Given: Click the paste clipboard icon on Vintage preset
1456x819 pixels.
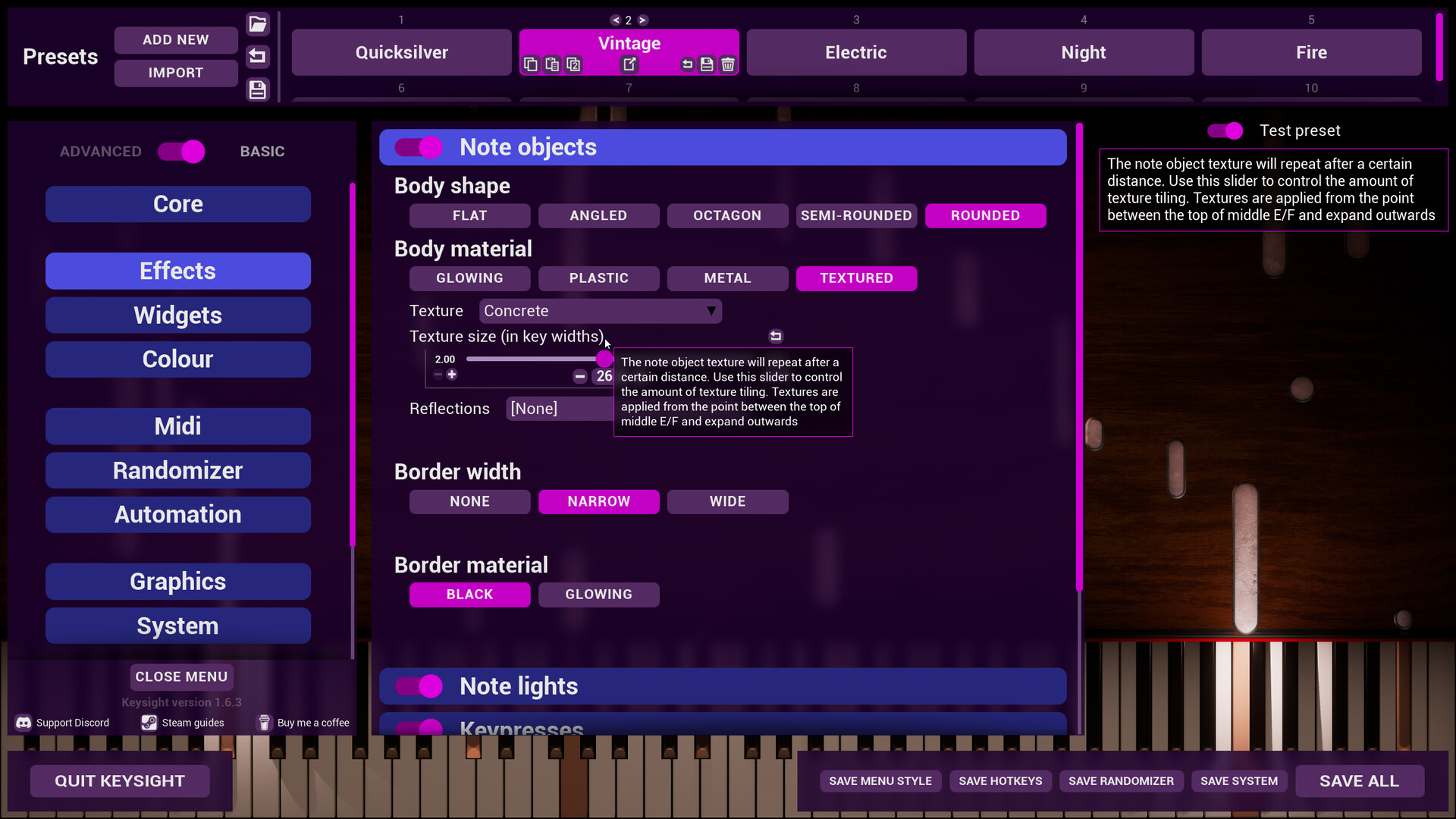Looking at the screenshot, I should 552,64.
